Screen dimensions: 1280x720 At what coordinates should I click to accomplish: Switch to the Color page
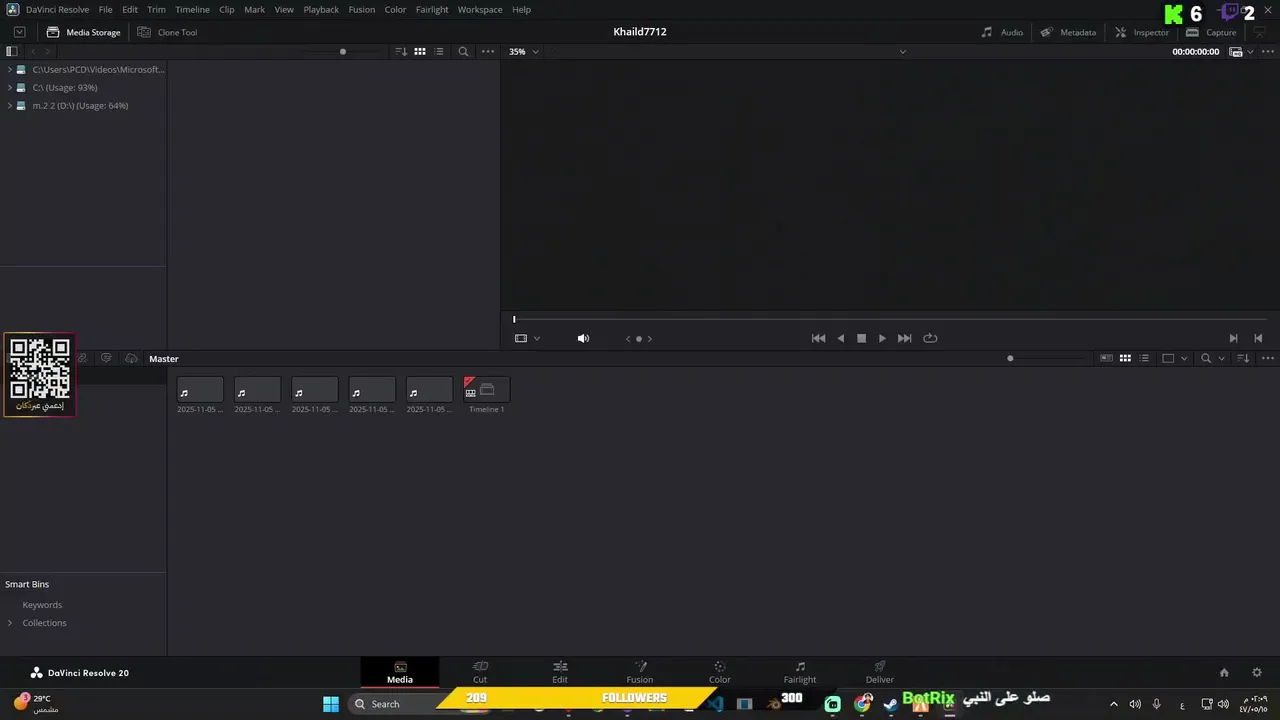(x=720, y=672)
